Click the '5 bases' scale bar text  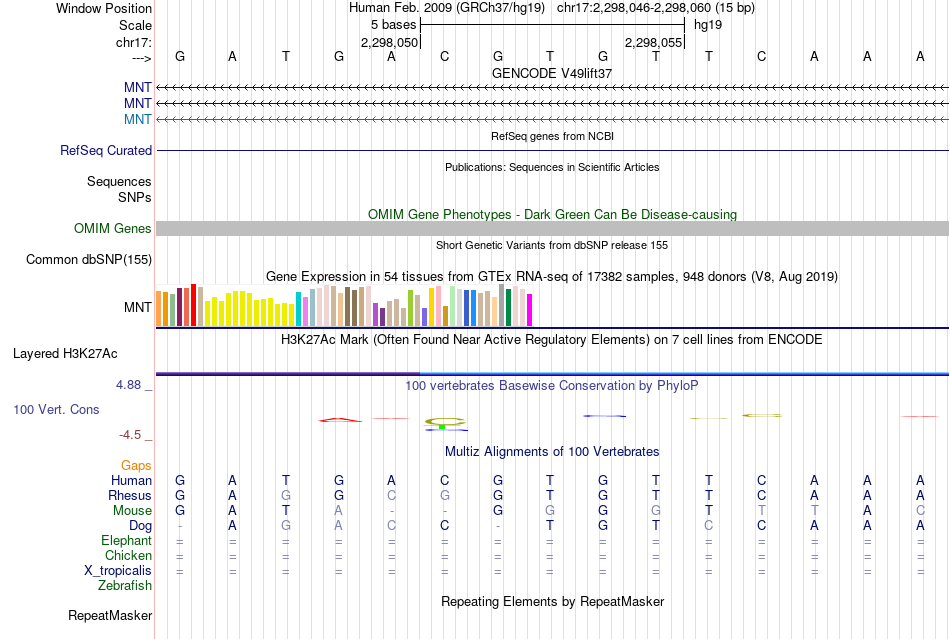pyautogui.click(x=394, y=25)
